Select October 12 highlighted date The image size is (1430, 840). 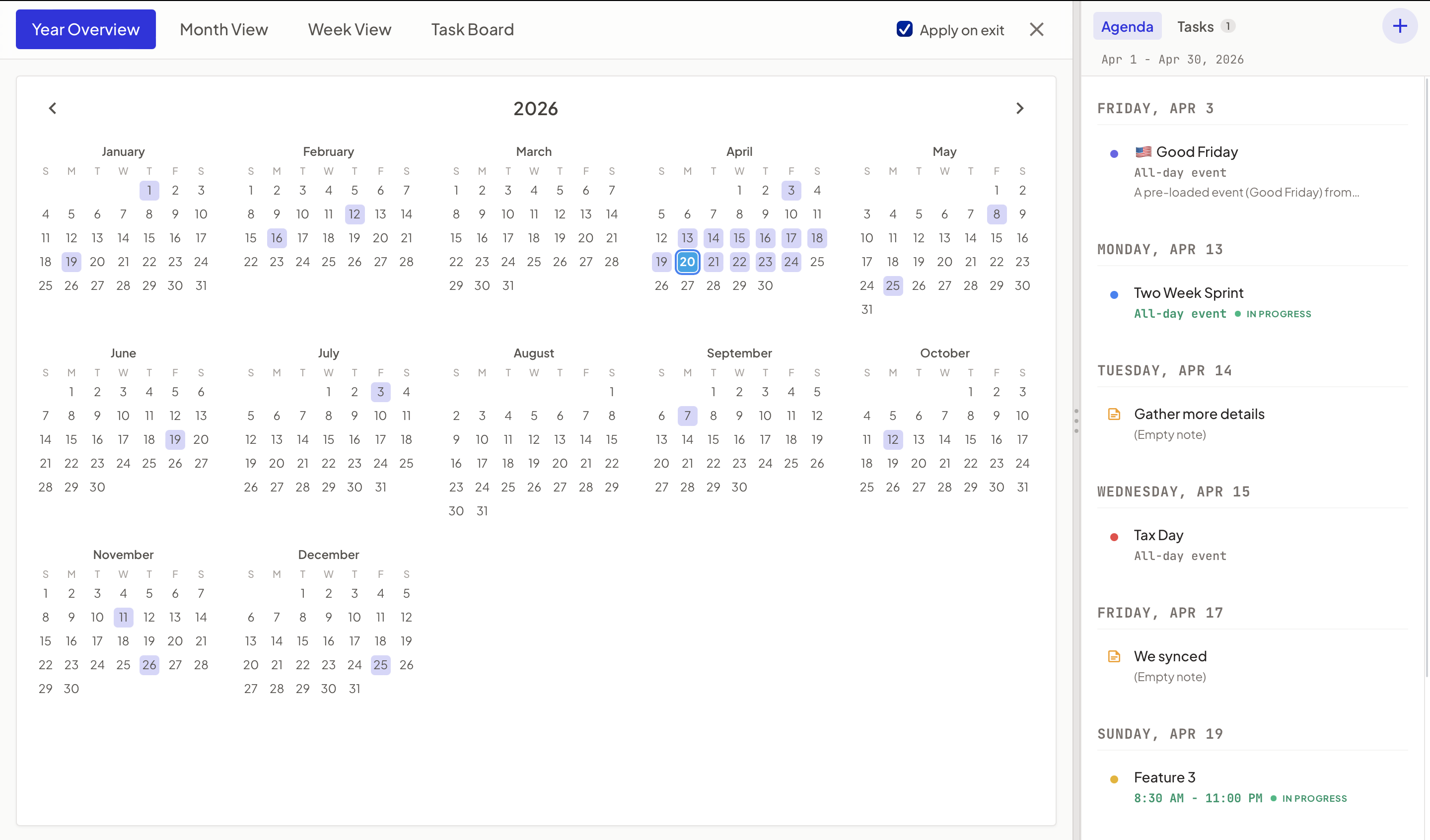tap(893, 439)
